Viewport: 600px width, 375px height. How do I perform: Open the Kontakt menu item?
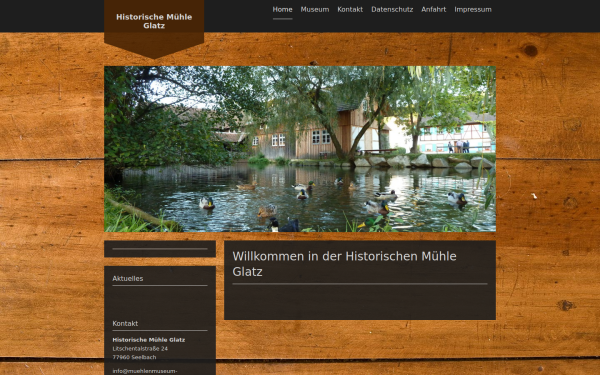[350, 10]
